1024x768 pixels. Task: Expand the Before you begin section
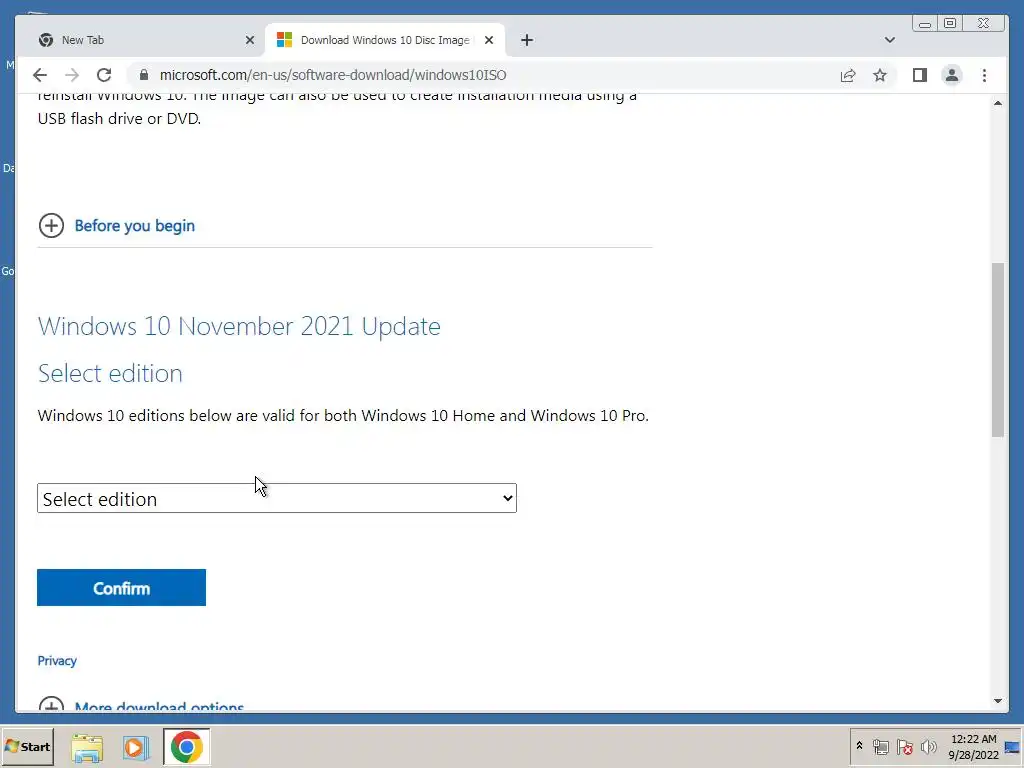51,225
